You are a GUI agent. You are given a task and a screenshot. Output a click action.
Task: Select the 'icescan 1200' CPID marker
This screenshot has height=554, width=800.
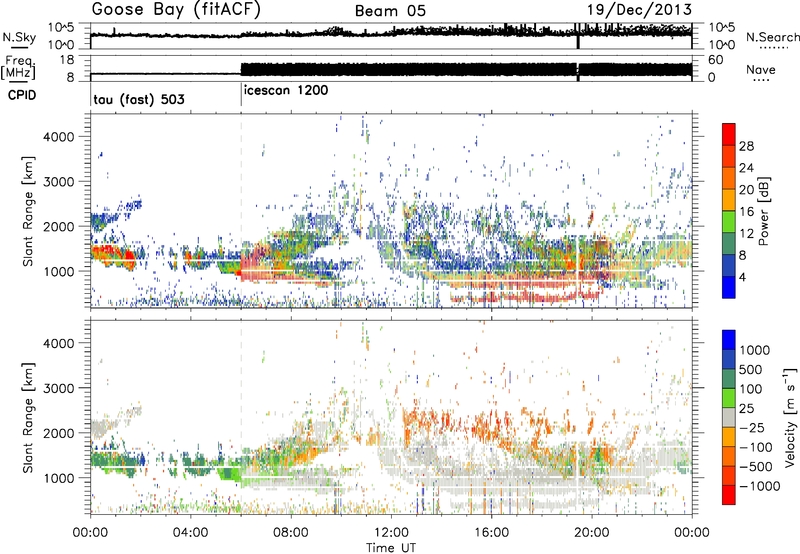(x=286, y=91)
